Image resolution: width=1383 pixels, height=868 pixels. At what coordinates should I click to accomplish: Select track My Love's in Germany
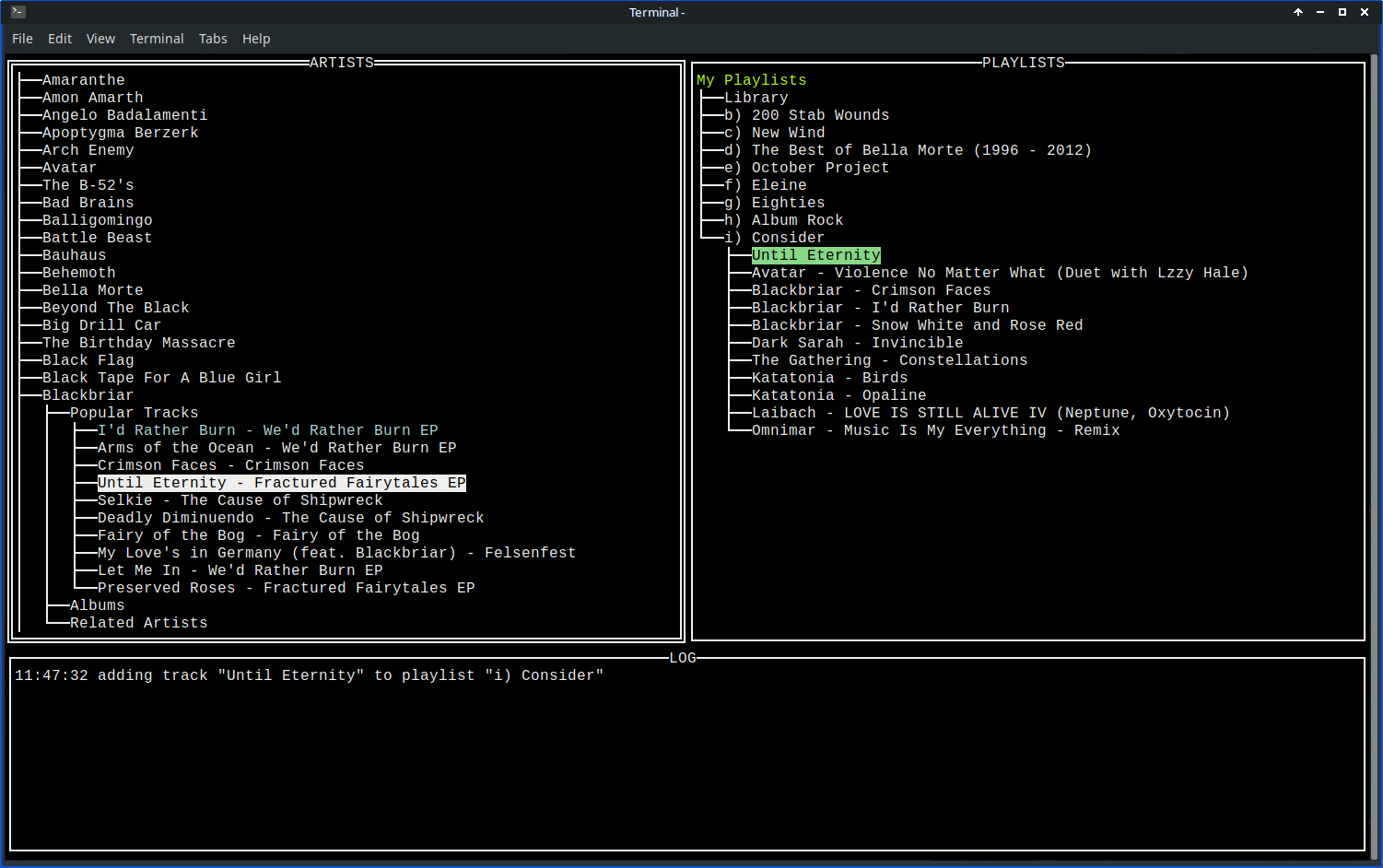click(336, 553)
